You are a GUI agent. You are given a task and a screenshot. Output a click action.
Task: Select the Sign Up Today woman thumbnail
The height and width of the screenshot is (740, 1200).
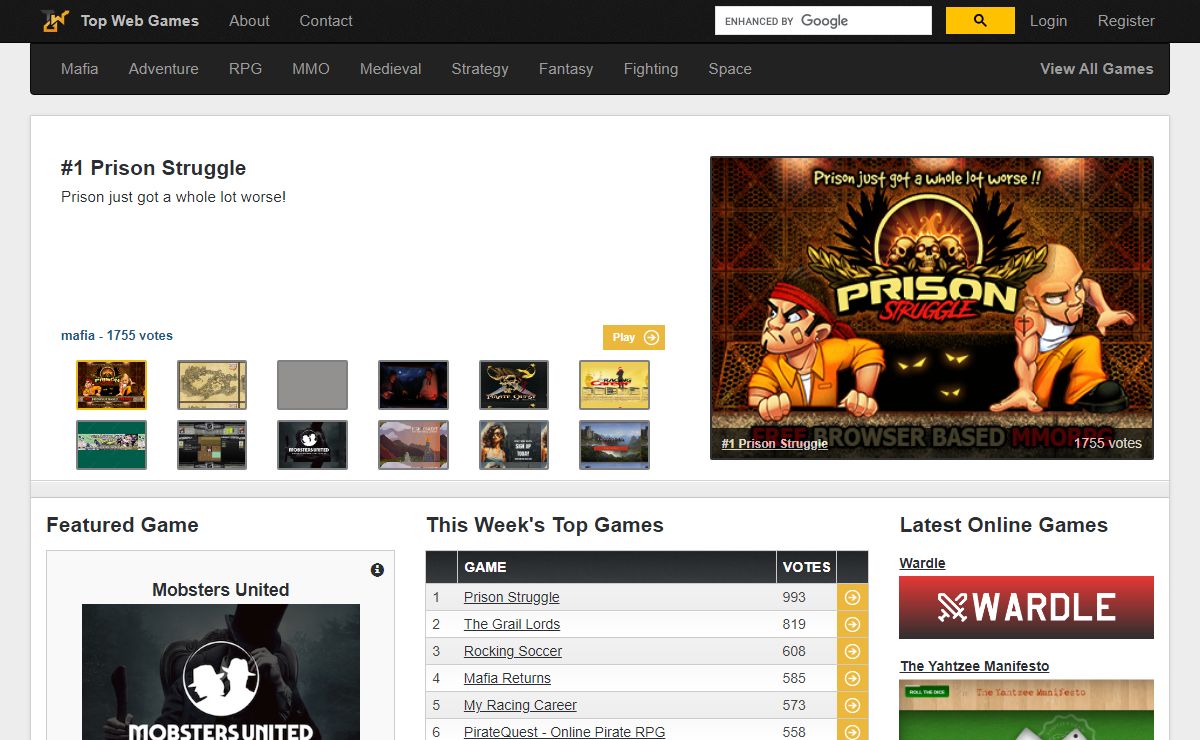514,445
